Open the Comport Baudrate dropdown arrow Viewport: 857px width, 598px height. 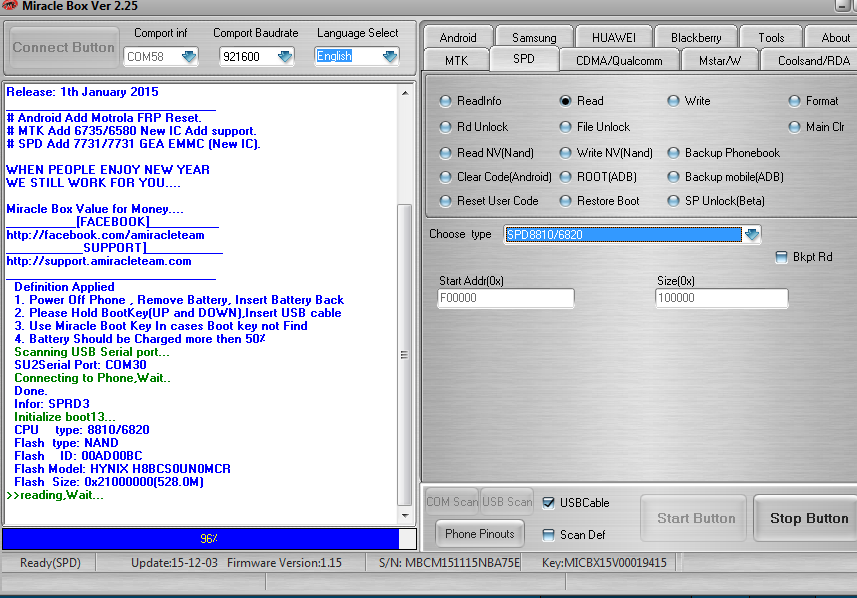pyautogui.click(x=285, y=56)
